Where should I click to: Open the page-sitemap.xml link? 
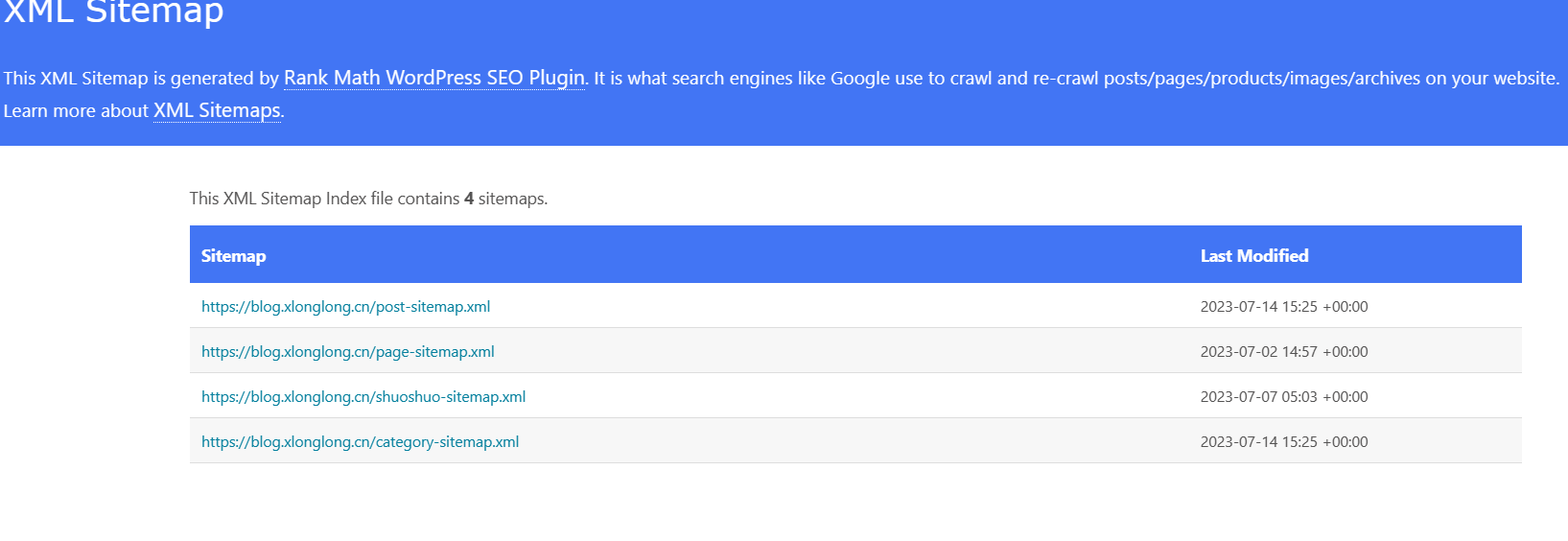[348, 352]
